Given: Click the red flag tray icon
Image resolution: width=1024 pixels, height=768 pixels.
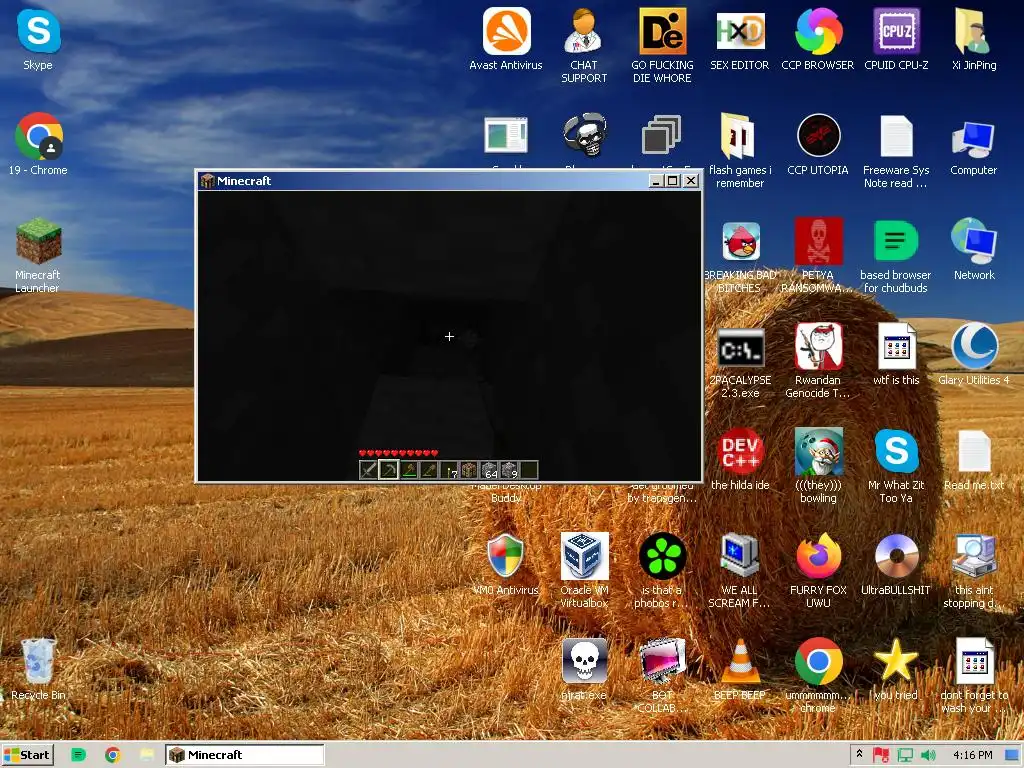Looking at the screenshot, I should pyautogui.click(x=881, y=755).
